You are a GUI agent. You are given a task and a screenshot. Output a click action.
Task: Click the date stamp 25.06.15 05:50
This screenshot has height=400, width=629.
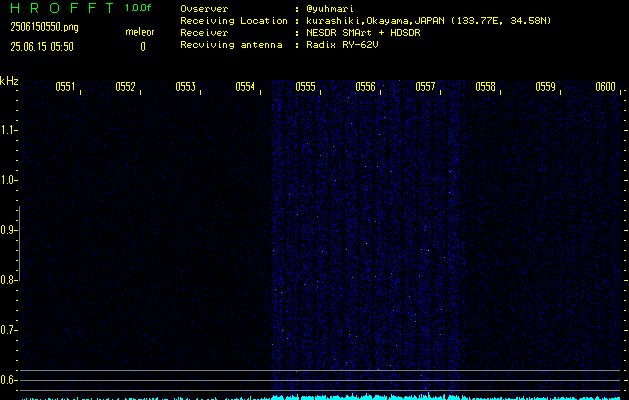(42, 47)
